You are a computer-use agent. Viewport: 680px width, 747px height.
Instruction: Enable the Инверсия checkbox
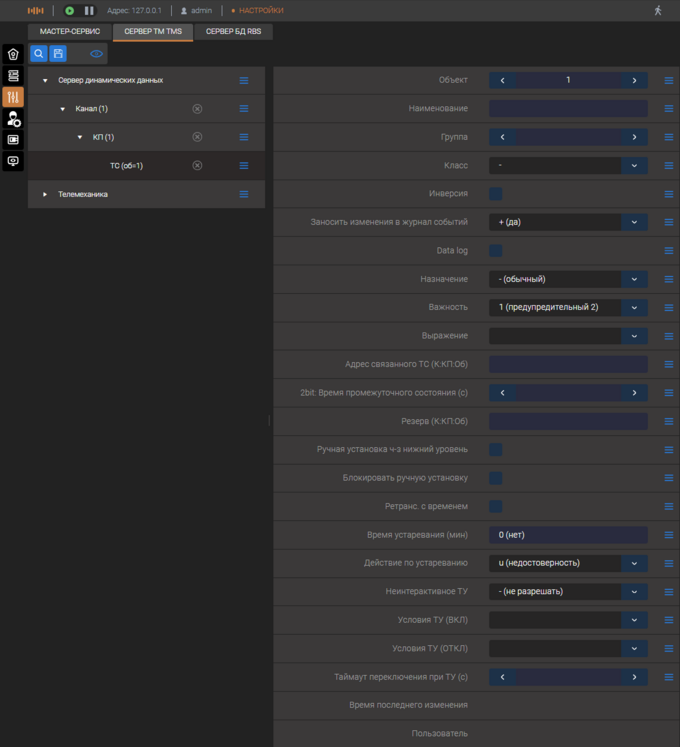[496, 194]
